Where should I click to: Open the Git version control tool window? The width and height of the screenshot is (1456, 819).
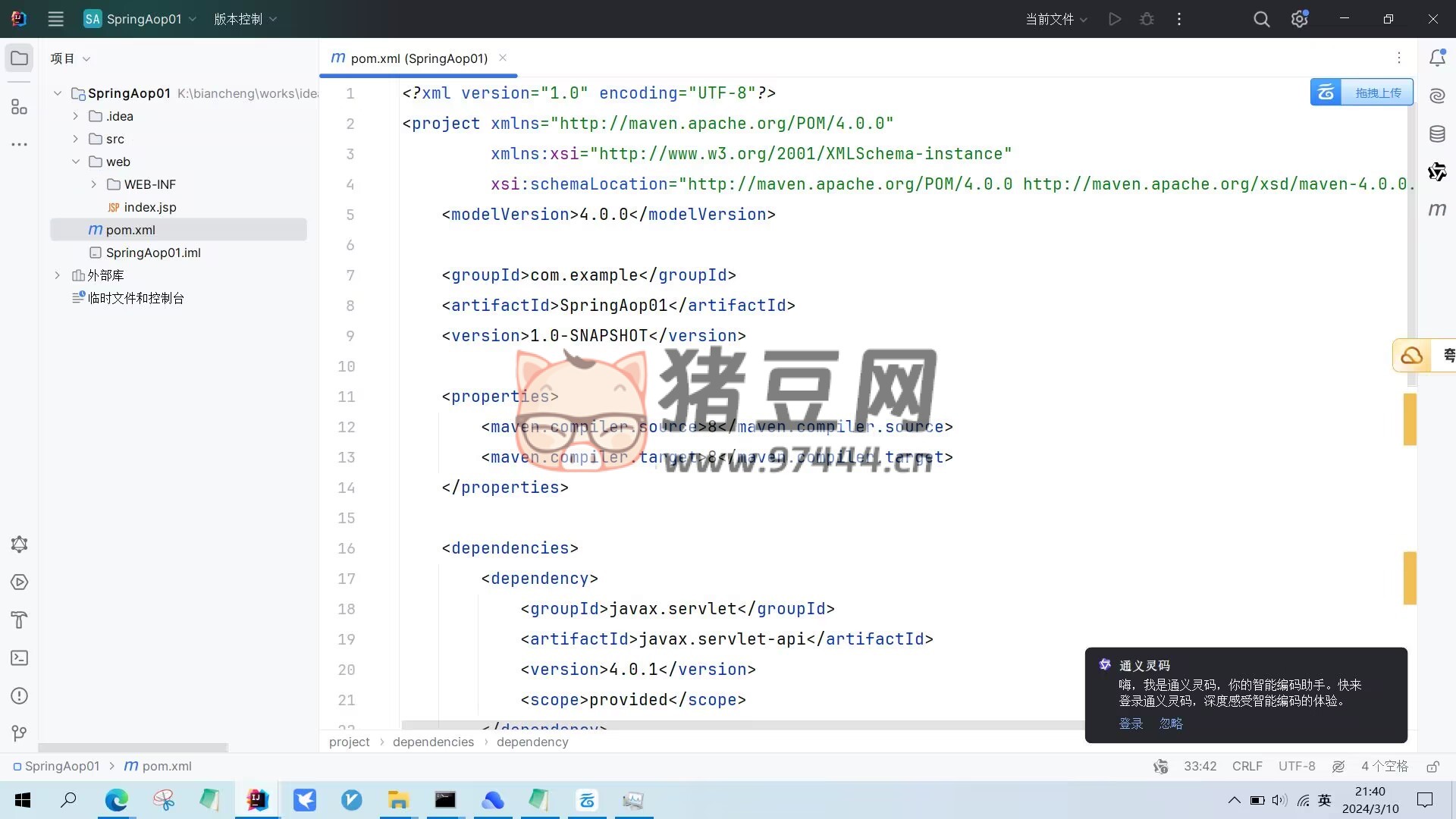coord(20,733)
